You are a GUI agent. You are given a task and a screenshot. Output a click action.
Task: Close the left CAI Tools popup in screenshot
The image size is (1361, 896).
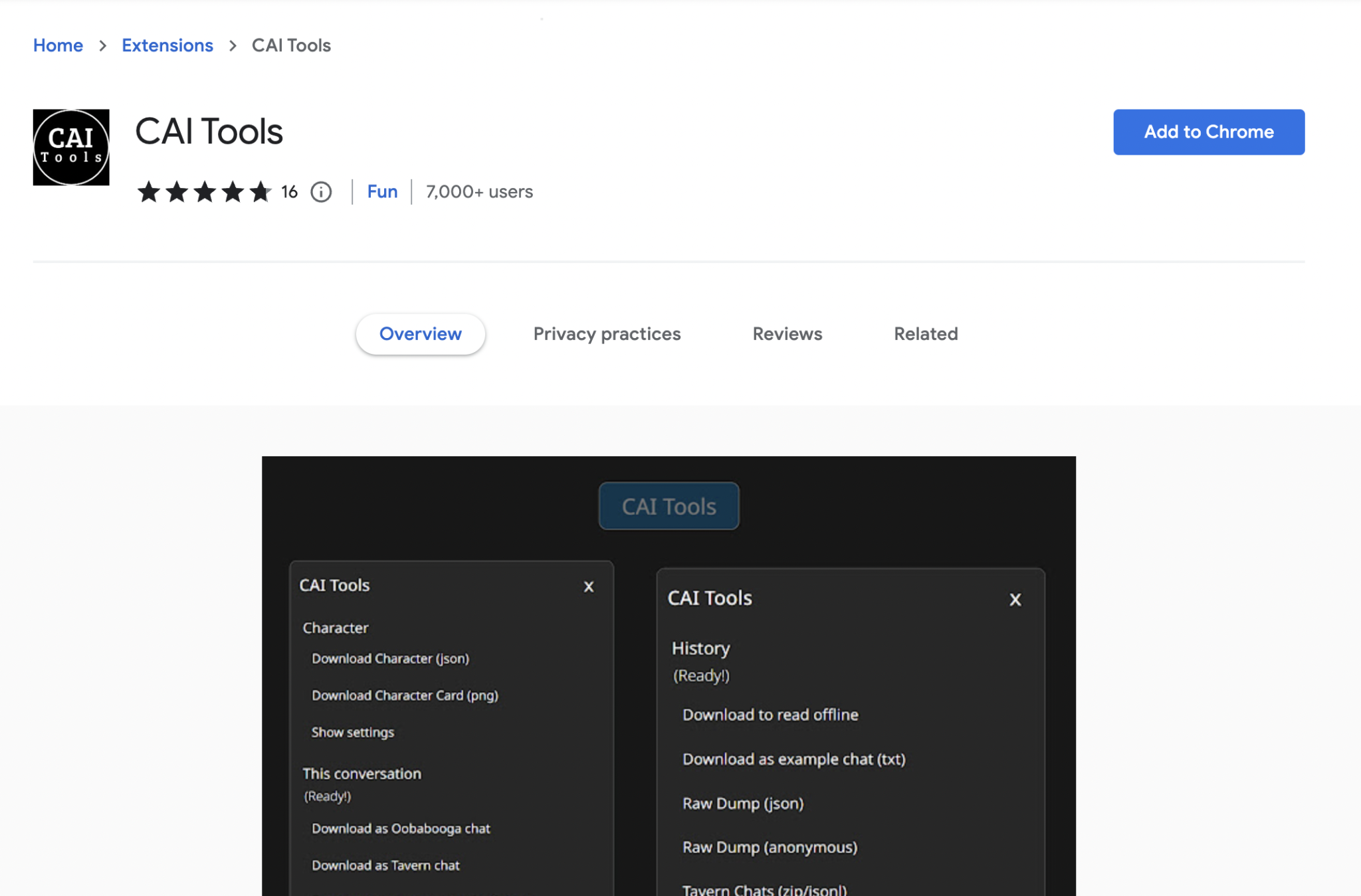[x=589, y=586]
